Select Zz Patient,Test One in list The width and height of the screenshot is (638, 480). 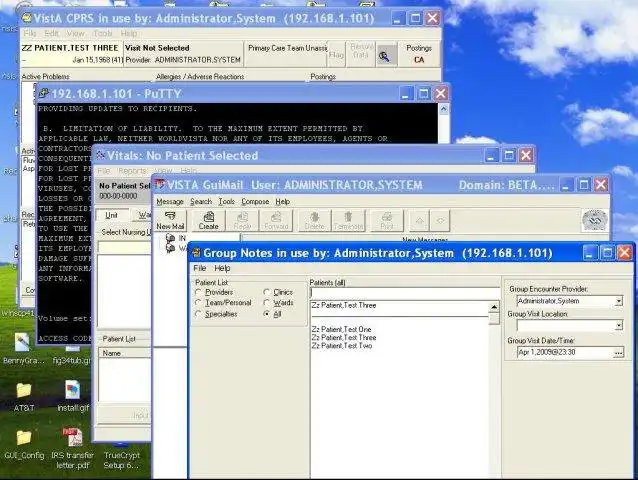[341, 329]
